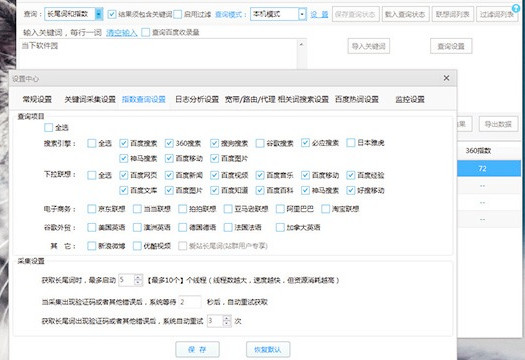Toggle the 百度百科 checkbox
The height and width of the screenshot is (360, 525).
260,191
